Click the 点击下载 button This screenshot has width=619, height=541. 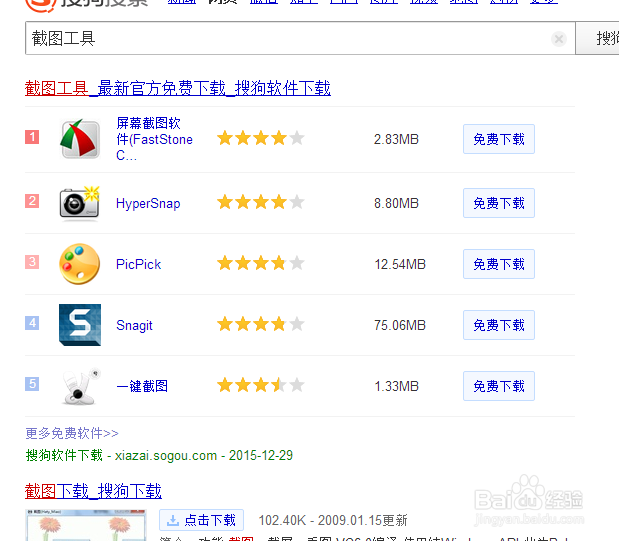click(201, 520)
